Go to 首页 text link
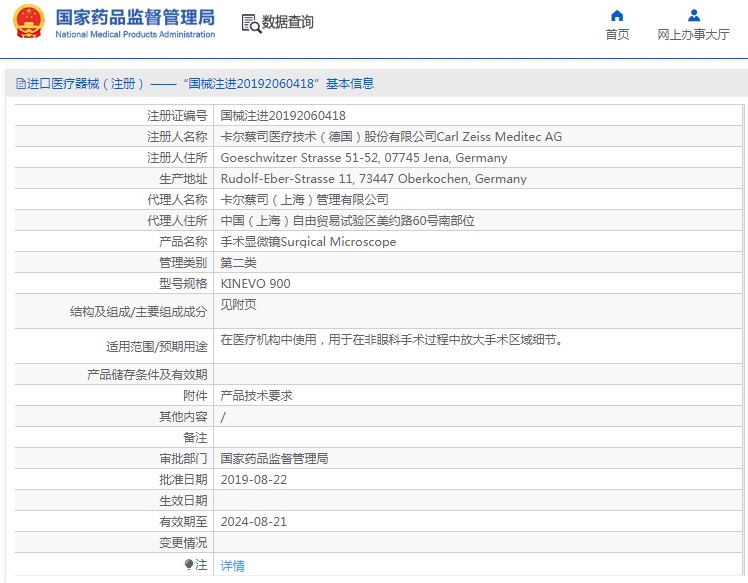Viewport: 748px width, 583px height. [617, 34]
